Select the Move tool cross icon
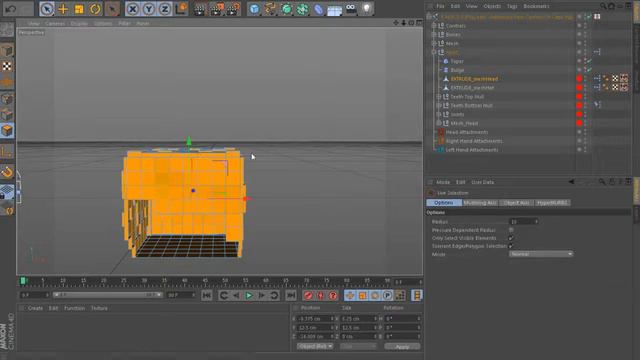640x360 pixels. pos(63,9)
